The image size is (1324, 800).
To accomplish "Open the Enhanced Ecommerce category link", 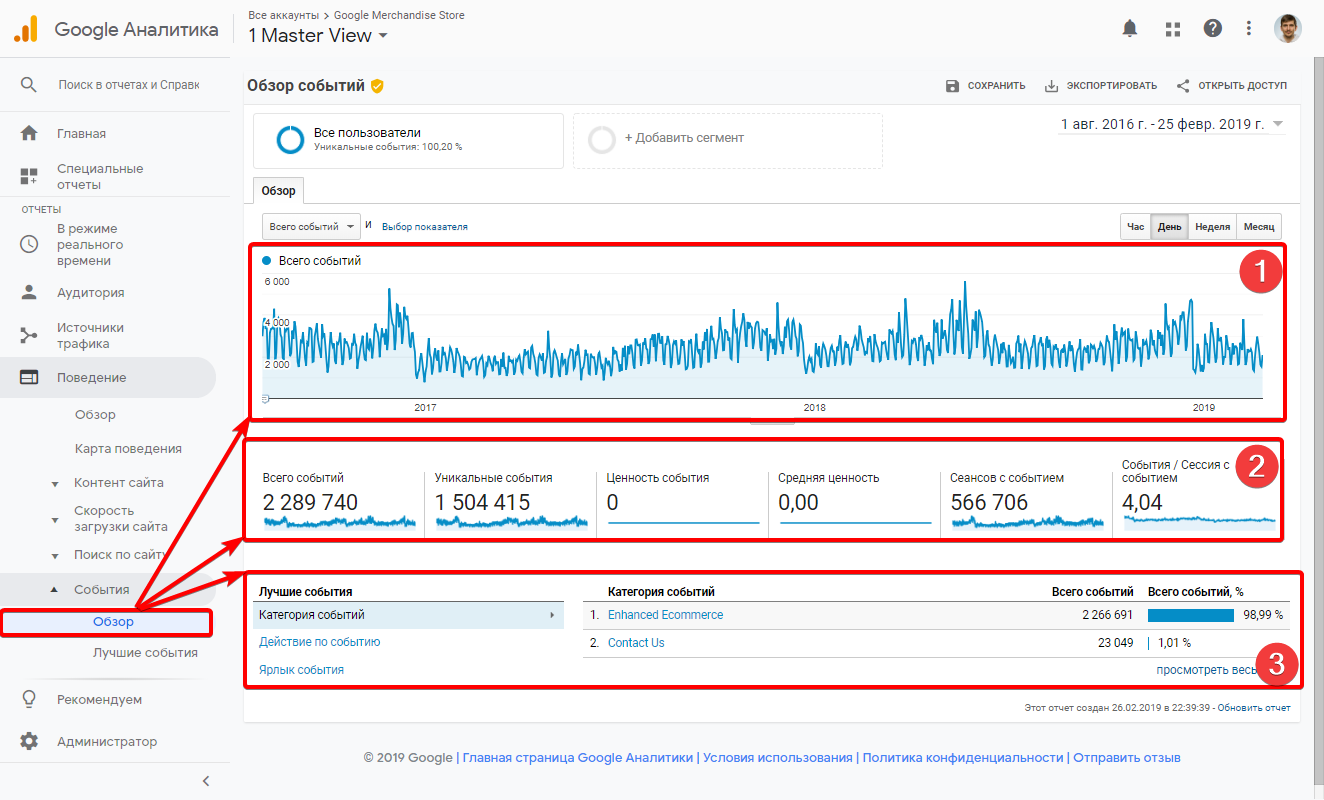I will click(x=665, y=615).
